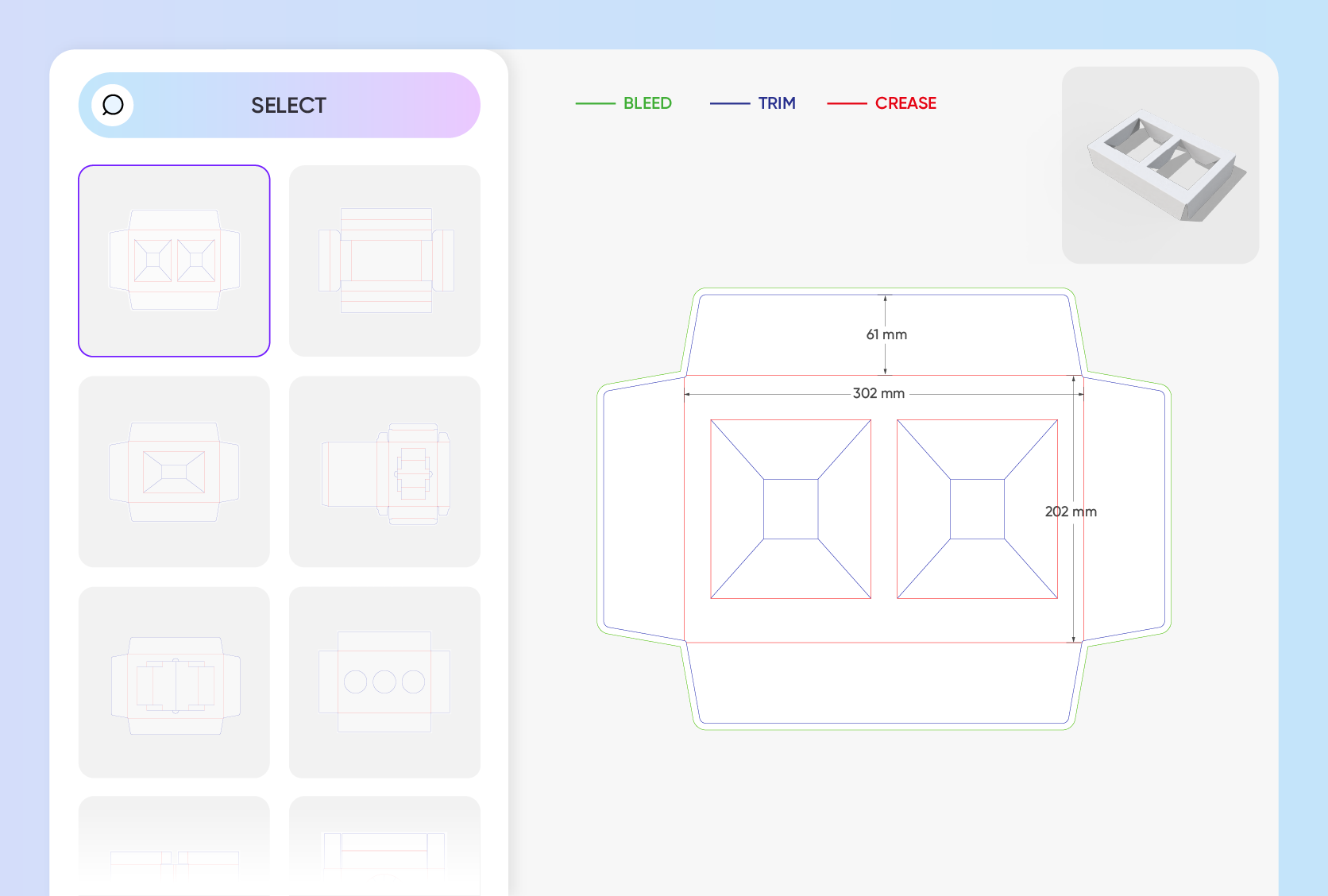The image size is (1328, 896).
Task: Select the partially visible bottom-right template
Action: (x=384, y=846)
